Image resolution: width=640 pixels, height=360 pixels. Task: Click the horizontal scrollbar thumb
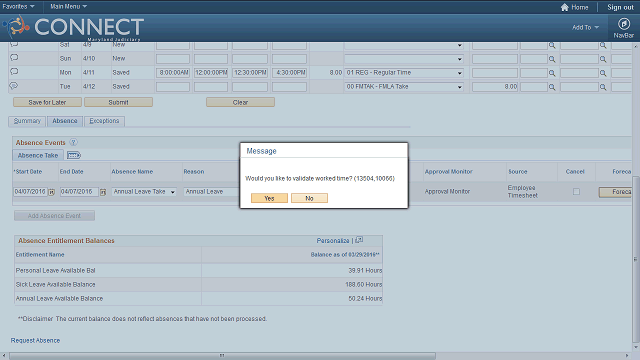click(x=222, y=356)
